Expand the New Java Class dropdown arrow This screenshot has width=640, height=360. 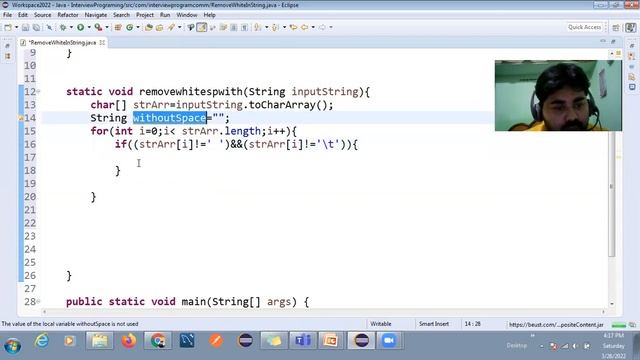click(x=138, y=27)
